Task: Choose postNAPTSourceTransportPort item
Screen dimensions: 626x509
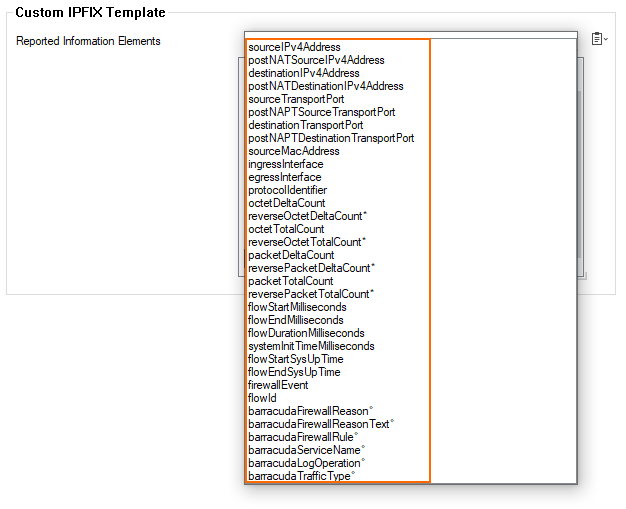Action: [x=321, y=112]
